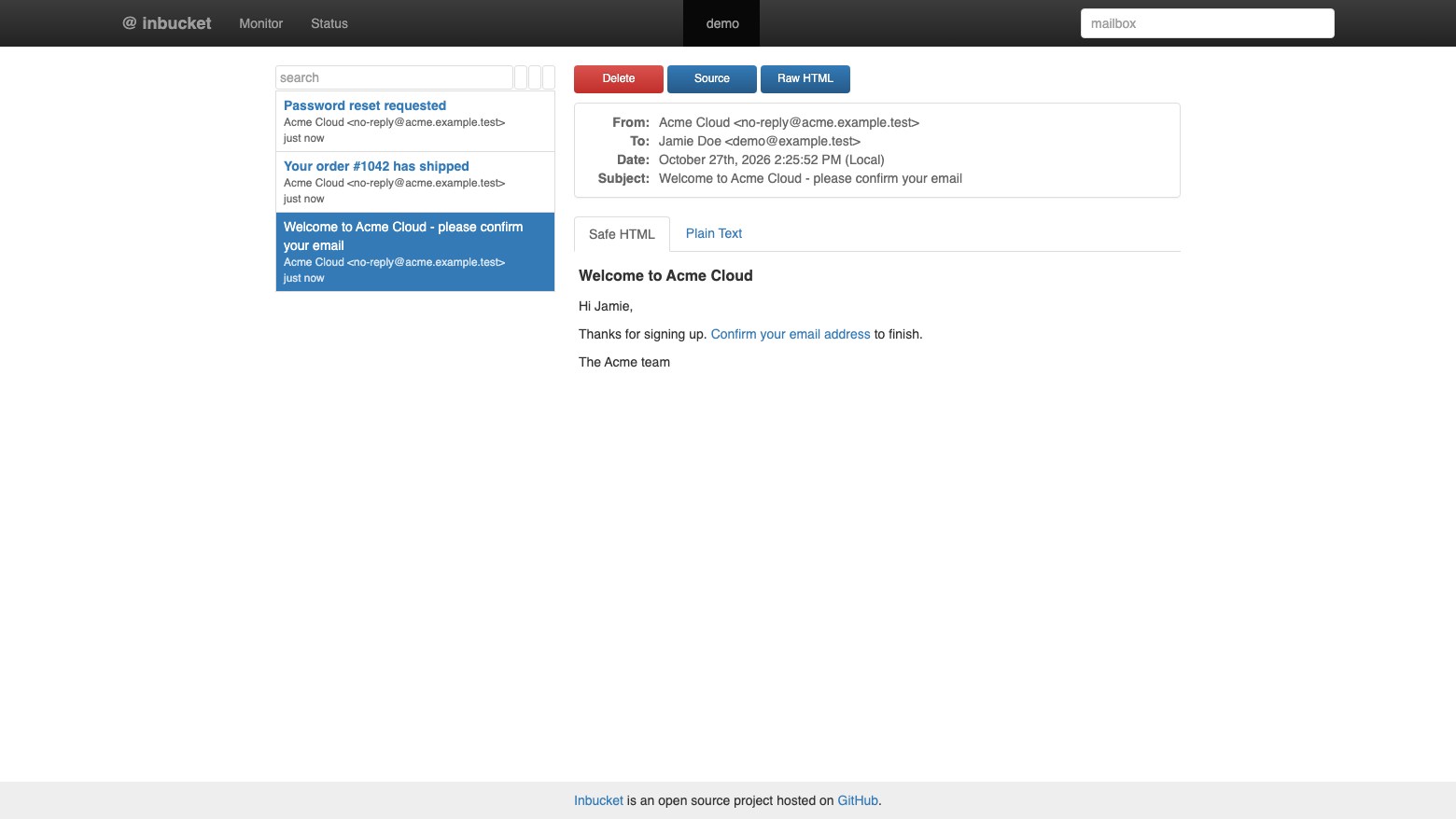Click the message search box
The image size is (1456, 819).
click(394, 77)
